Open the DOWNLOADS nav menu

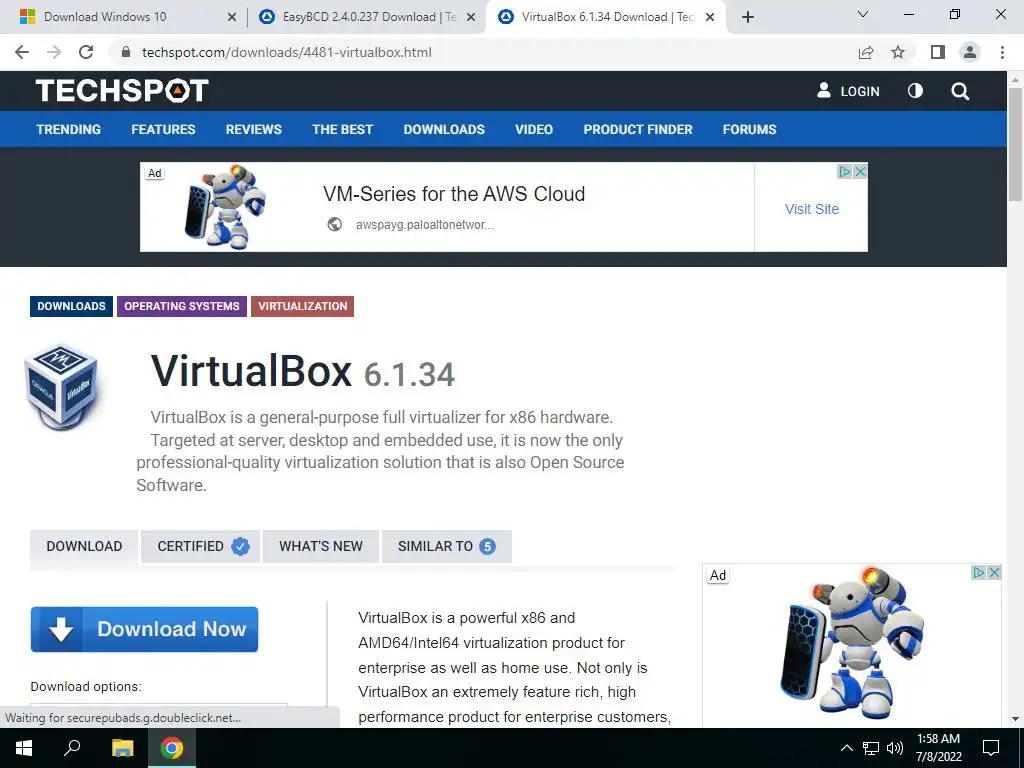tap(444, 129)
